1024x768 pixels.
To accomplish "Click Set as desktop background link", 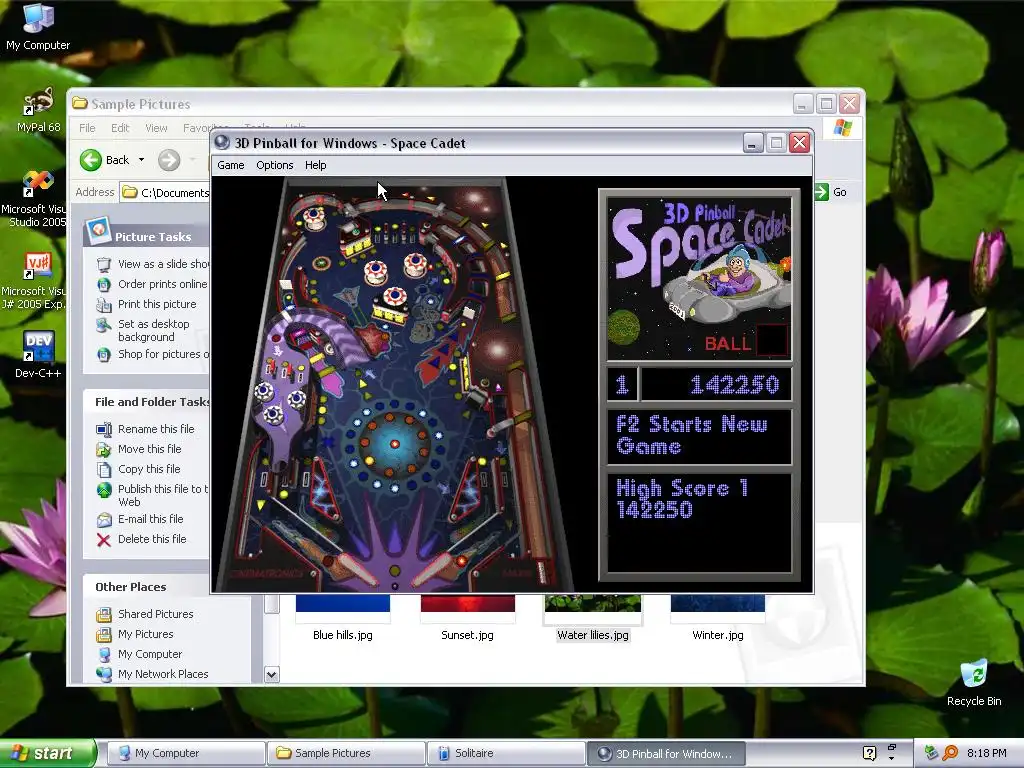I will click(153, 330).
